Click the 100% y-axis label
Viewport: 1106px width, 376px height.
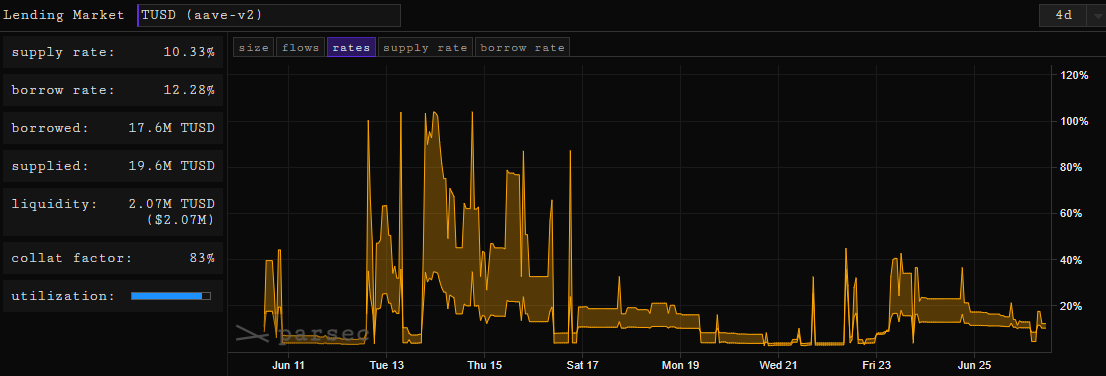(1075, 121)
